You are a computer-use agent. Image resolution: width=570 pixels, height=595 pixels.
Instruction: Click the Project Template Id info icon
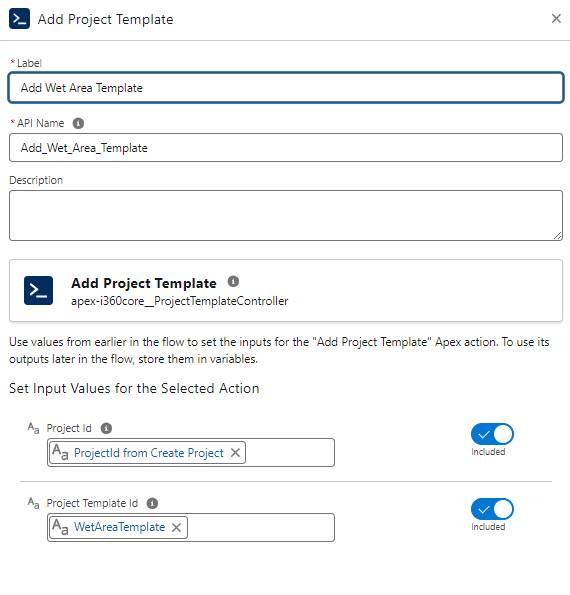click(x=152, y=504)
